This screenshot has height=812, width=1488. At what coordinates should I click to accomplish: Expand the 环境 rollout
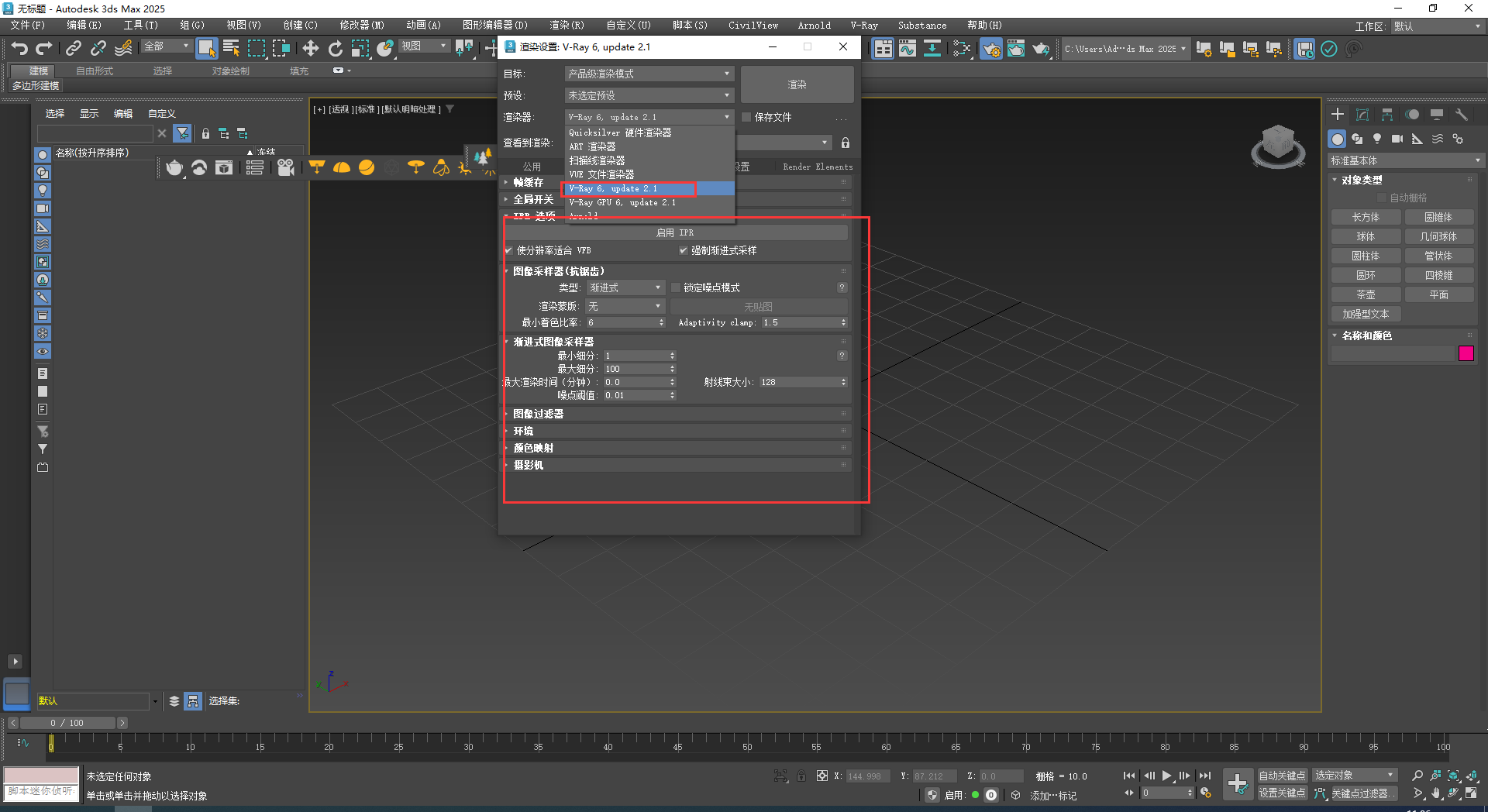523,431
